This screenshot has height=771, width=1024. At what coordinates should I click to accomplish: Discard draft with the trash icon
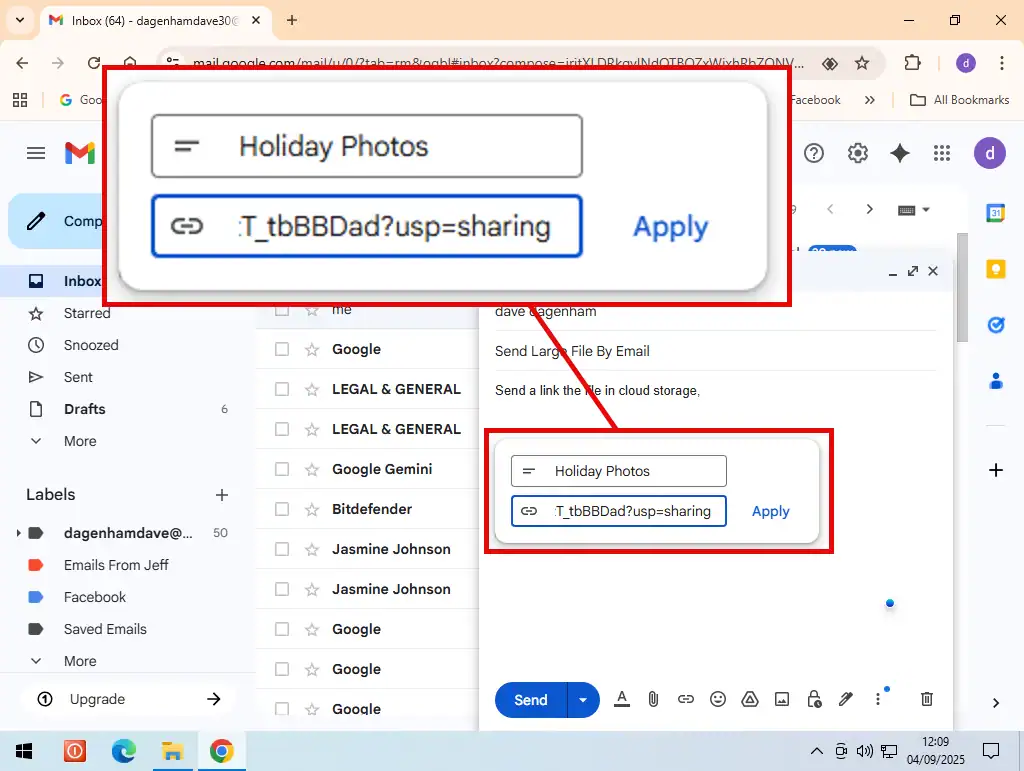(926, 699)
